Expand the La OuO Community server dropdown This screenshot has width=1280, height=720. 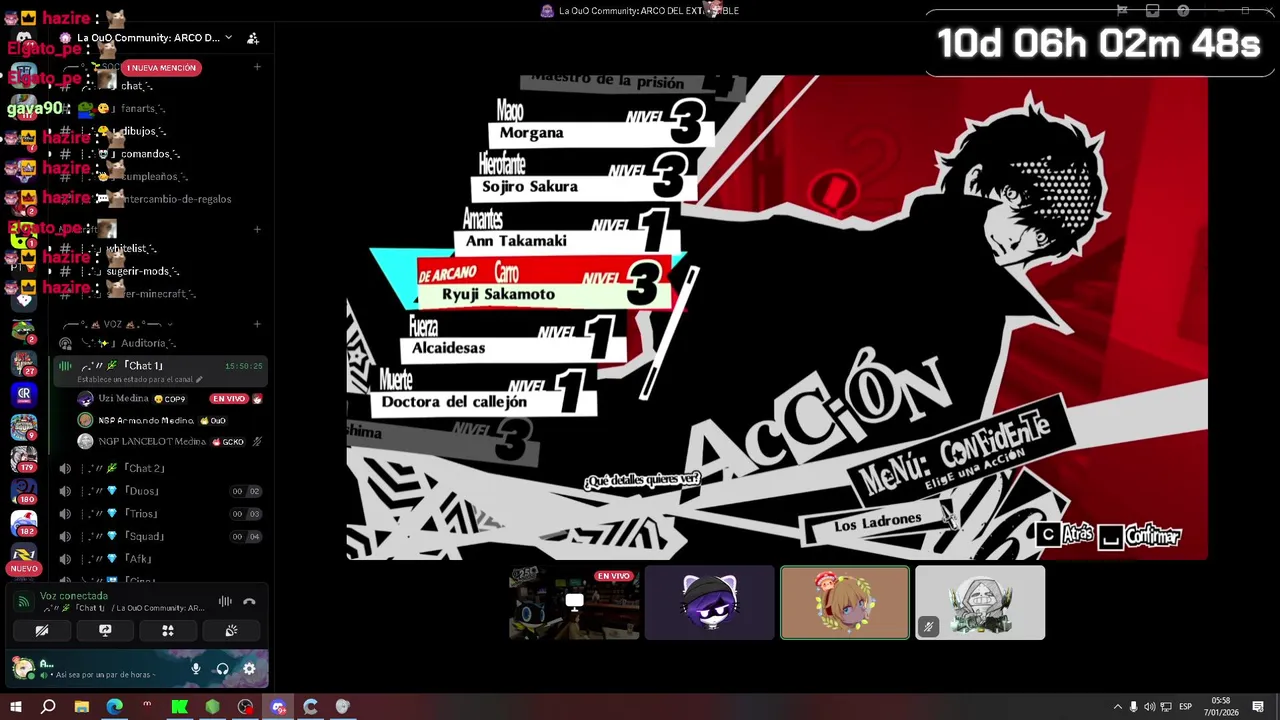coord(228,38)
